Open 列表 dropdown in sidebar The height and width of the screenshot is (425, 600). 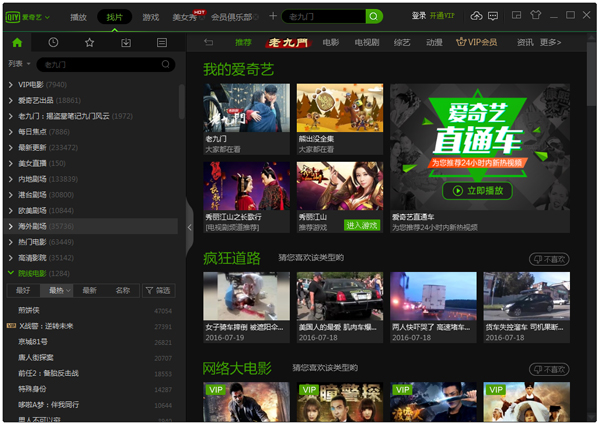tap(20, 64)
